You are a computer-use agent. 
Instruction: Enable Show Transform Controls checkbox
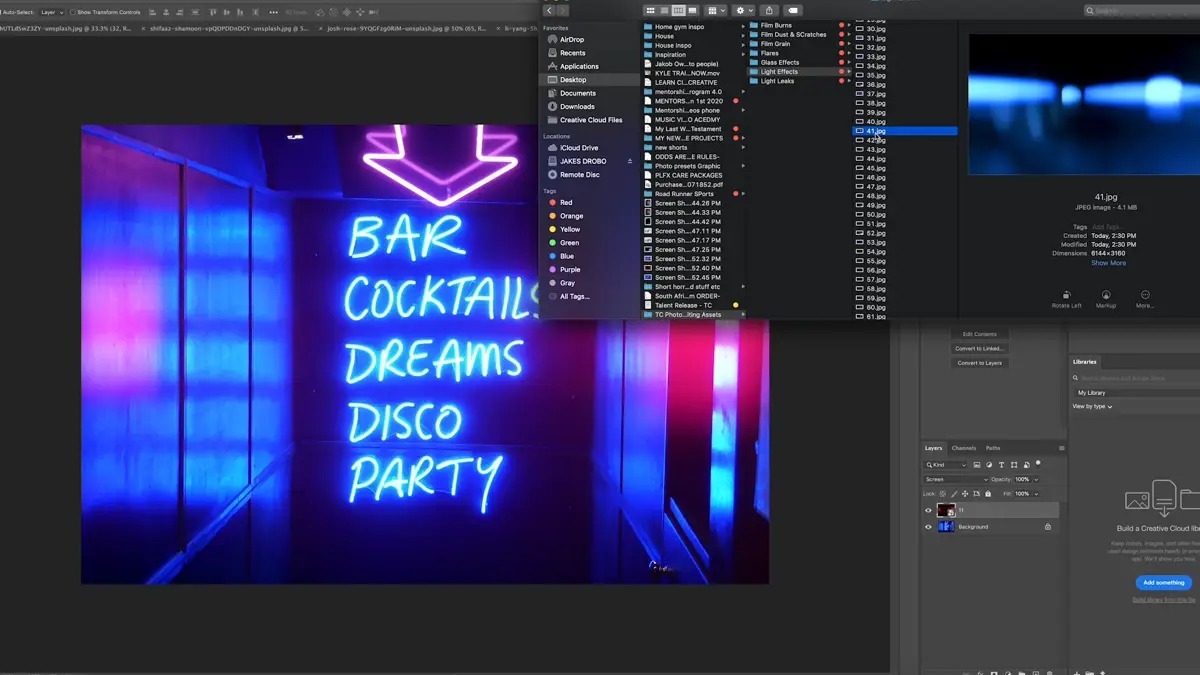point(73,12)
